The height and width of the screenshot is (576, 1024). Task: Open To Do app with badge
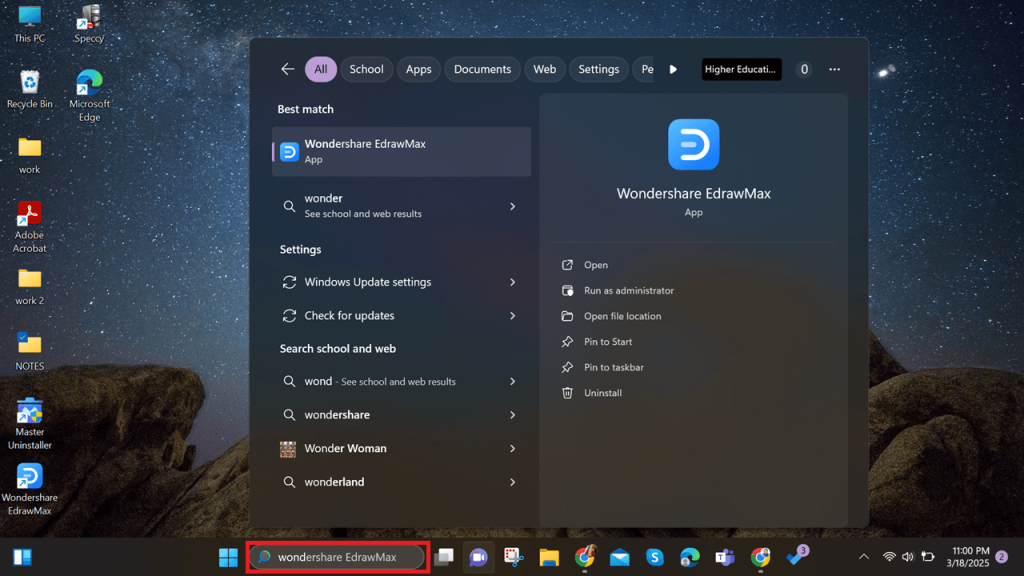coord(796,556)
